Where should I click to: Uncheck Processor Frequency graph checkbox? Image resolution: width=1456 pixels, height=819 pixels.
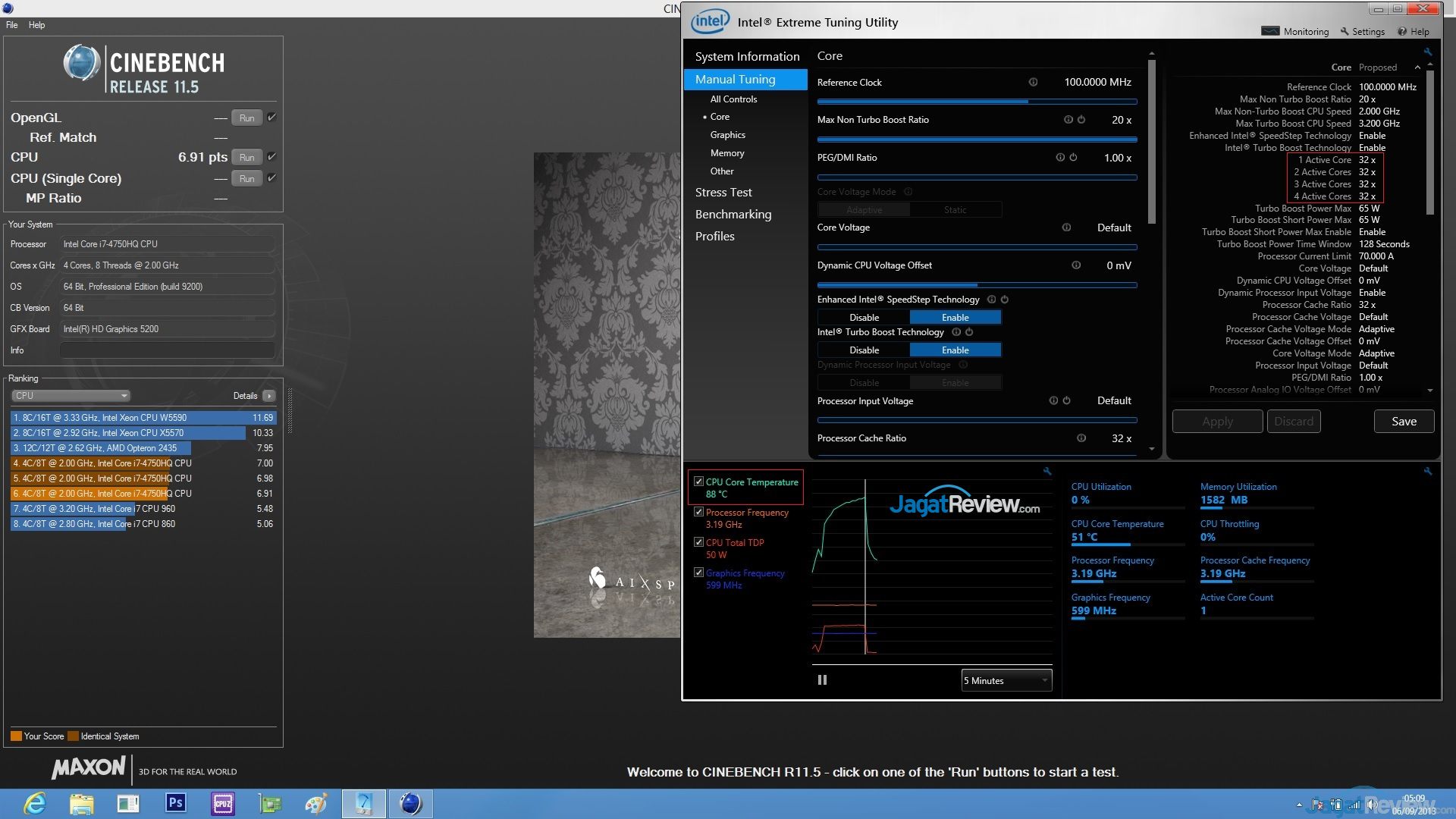tap(698, 512)
